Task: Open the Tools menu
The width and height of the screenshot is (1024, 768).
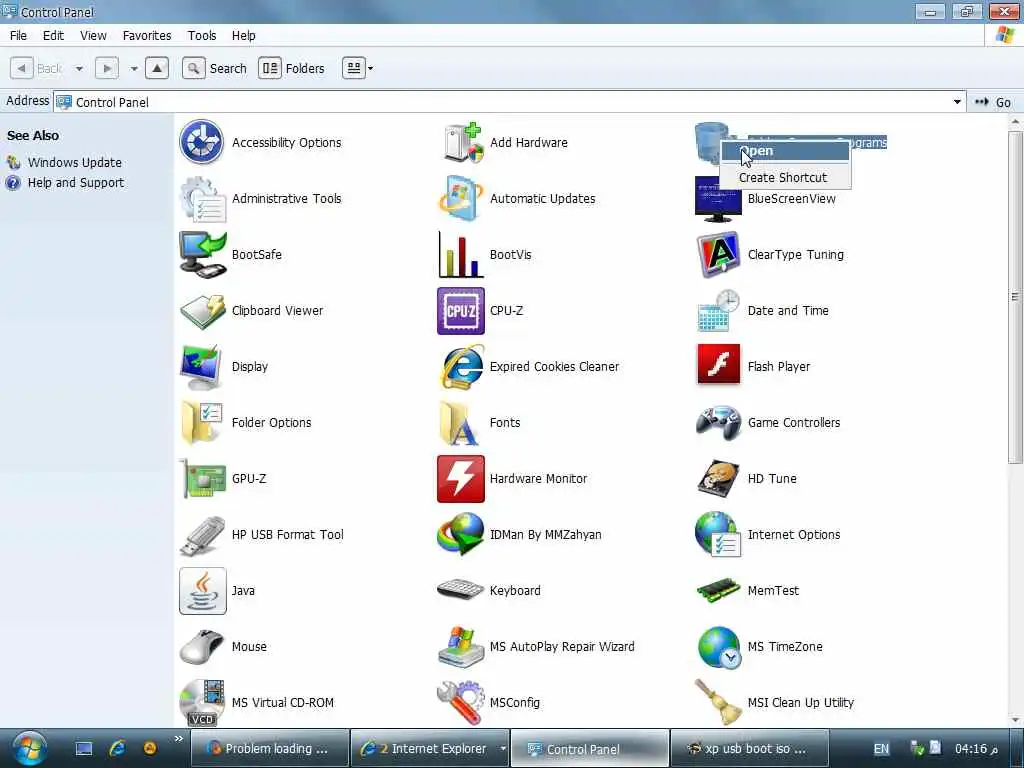Action: [202, 35]
